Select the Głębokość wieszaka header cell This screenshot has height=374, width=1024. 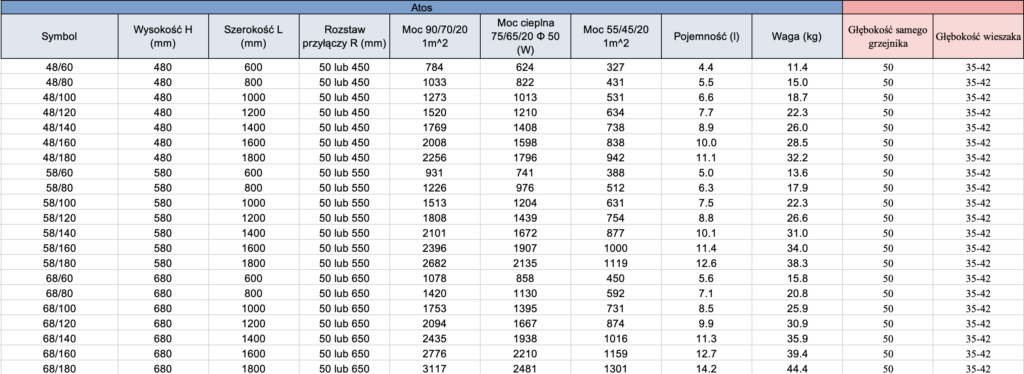978,37
